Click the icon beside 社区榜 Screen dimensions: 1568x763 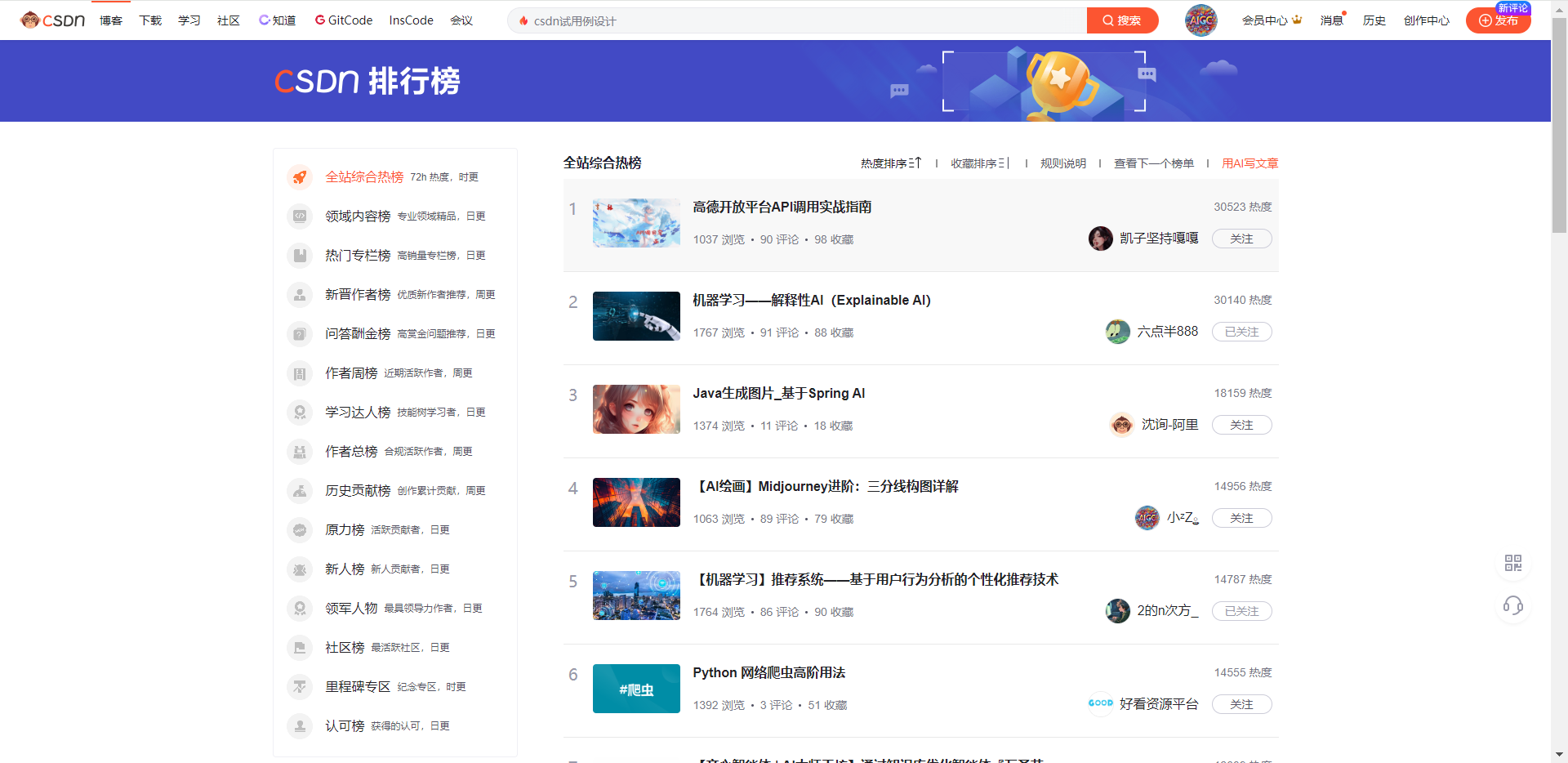point(300,648)
